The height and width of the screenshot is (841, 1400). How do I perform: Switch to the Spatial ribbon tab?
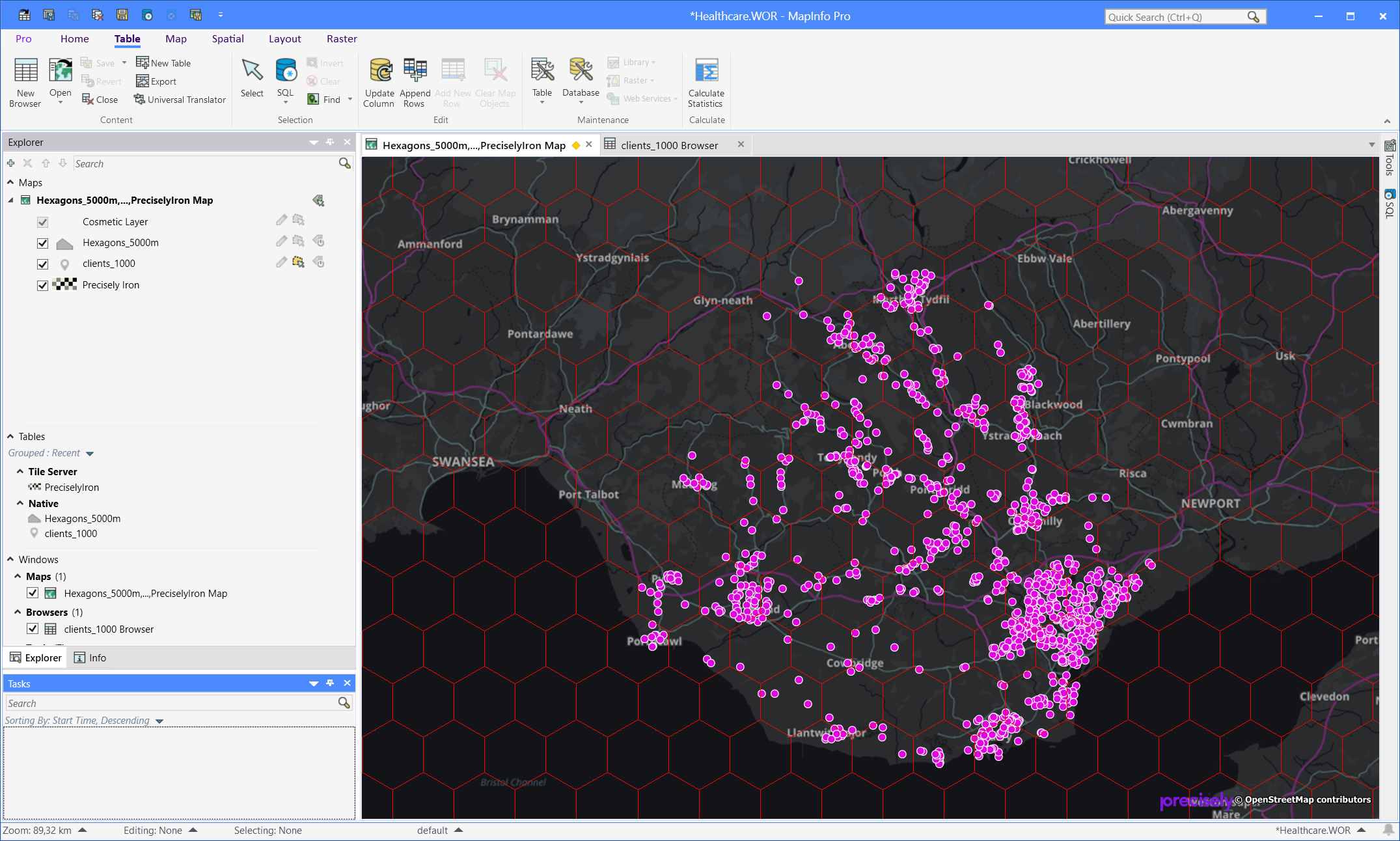[228, 39]
